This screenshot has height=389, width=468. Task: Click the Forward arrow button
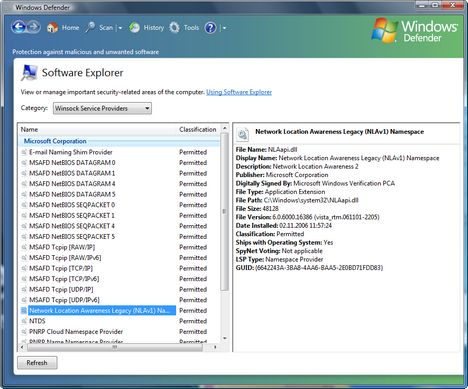(x=34, y=27)
